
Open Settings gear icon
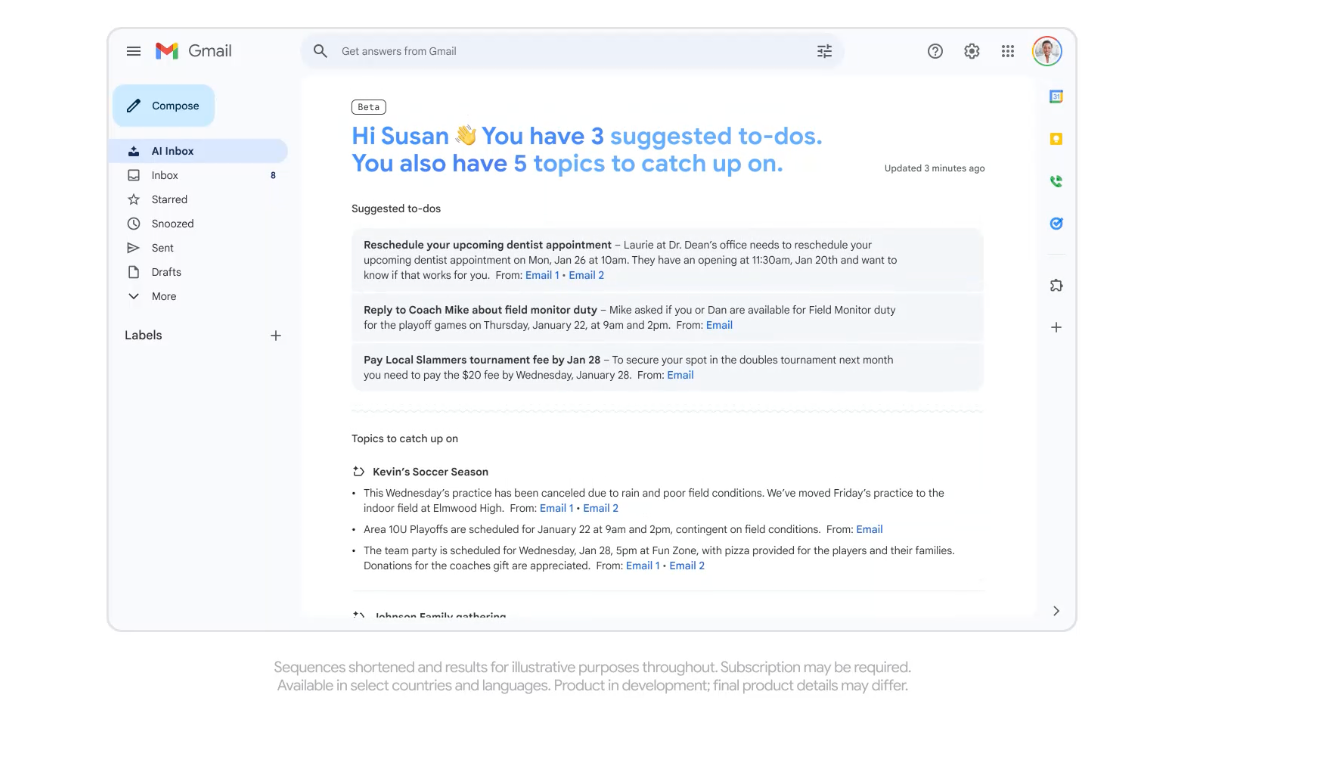point(971,51)
